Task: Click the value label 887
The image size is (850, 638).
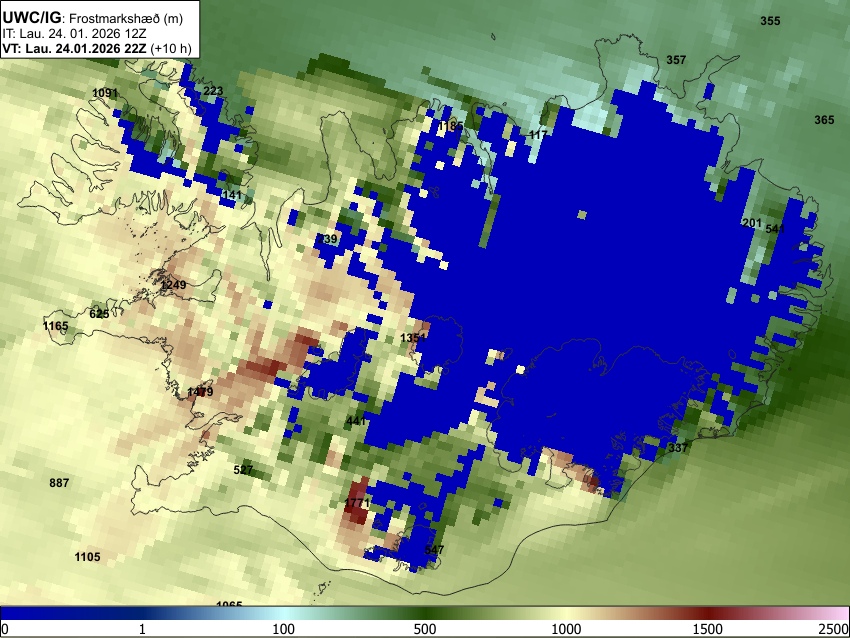Action: coord(59,483)
